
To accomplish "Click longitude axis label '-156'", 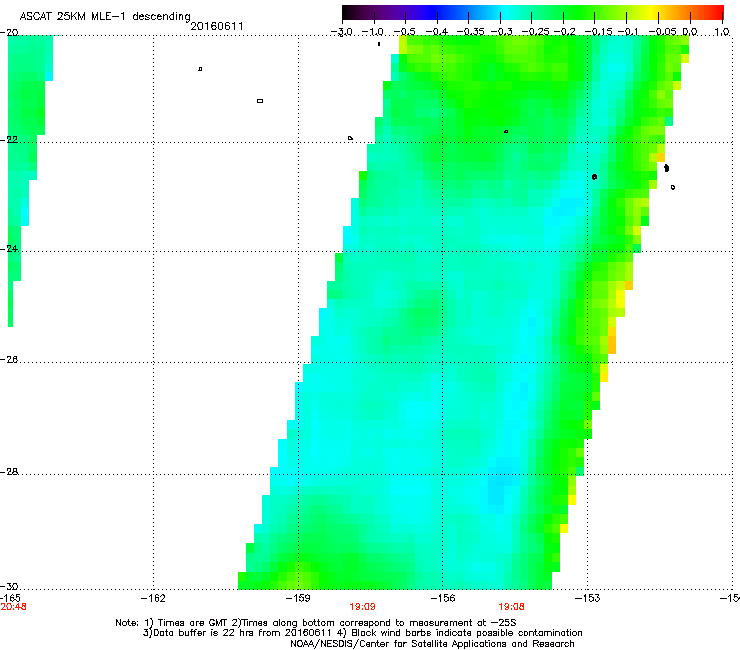I will (443, 598).
